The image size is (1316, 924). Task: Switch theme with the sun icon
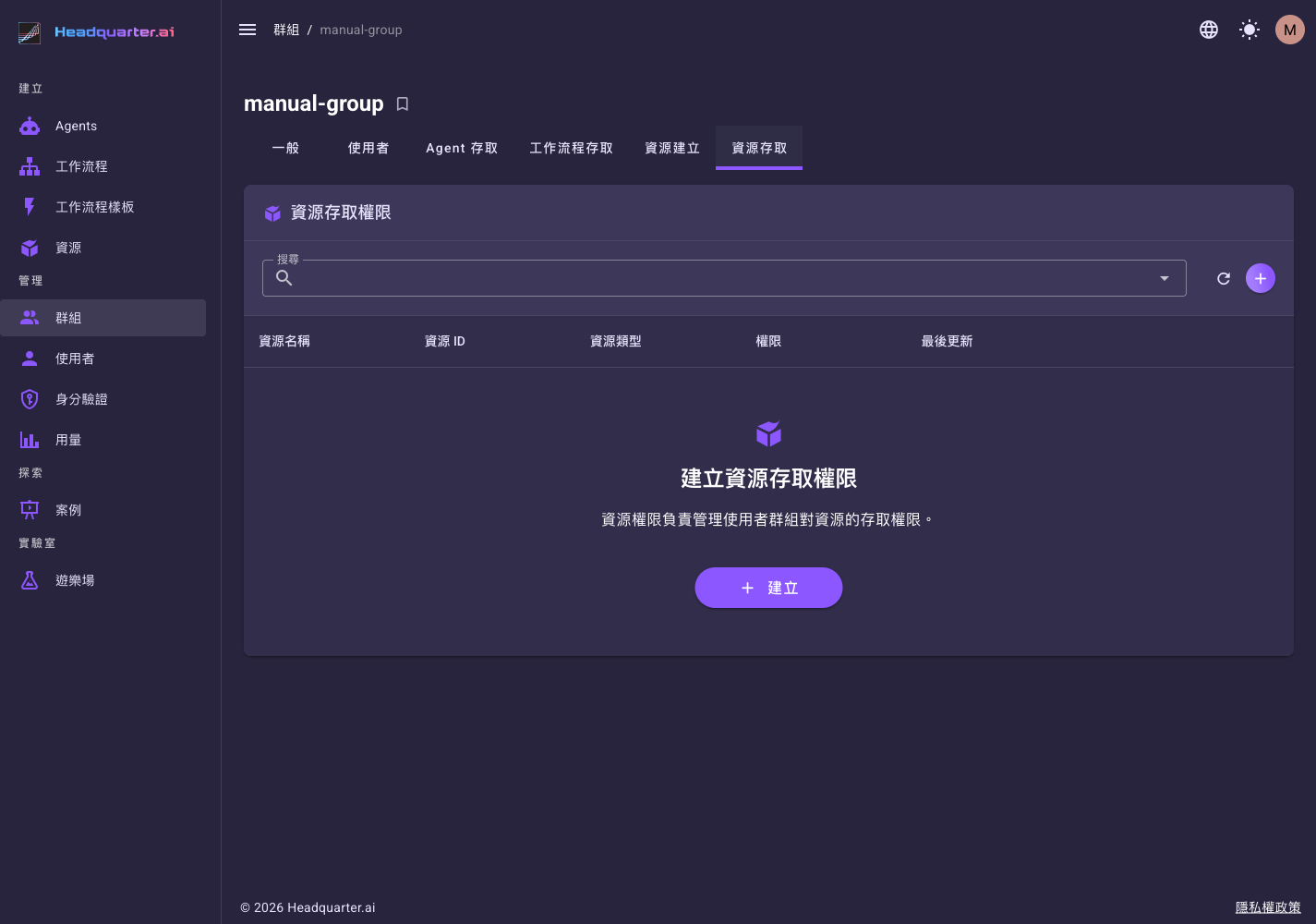pos(1250,30)
